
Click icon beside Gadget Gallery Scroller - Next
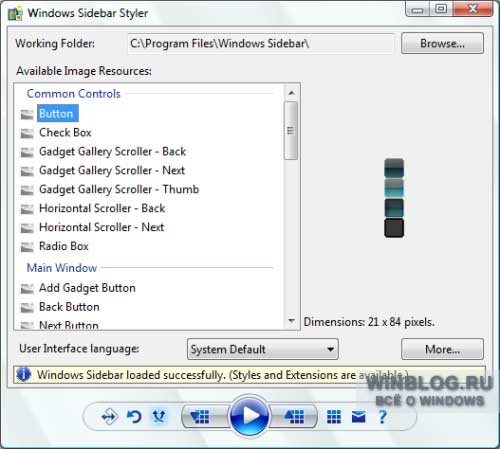click(x=27, y=171)
